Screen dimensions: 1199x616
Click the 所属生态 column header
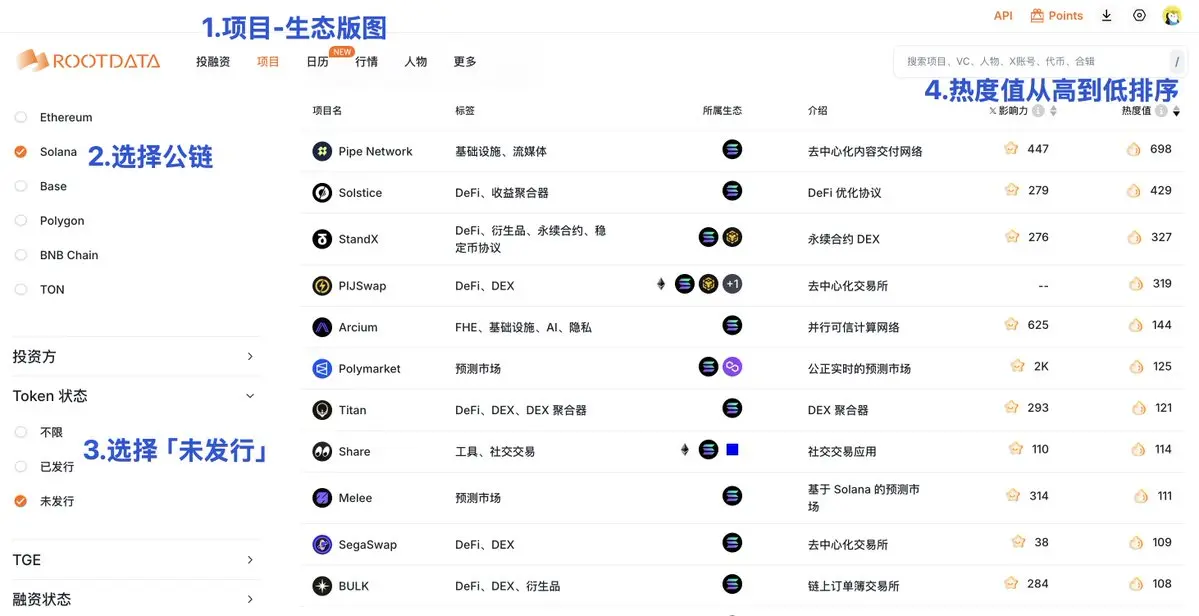[722, 111]
